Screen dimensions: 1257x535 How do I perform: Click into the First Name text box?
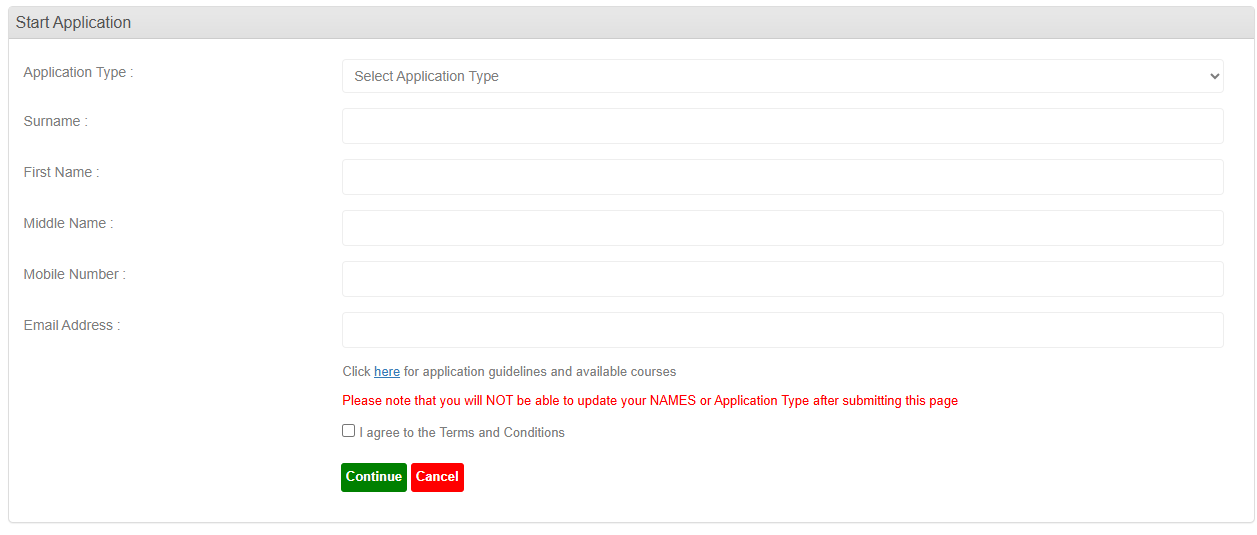pos(782,177)
